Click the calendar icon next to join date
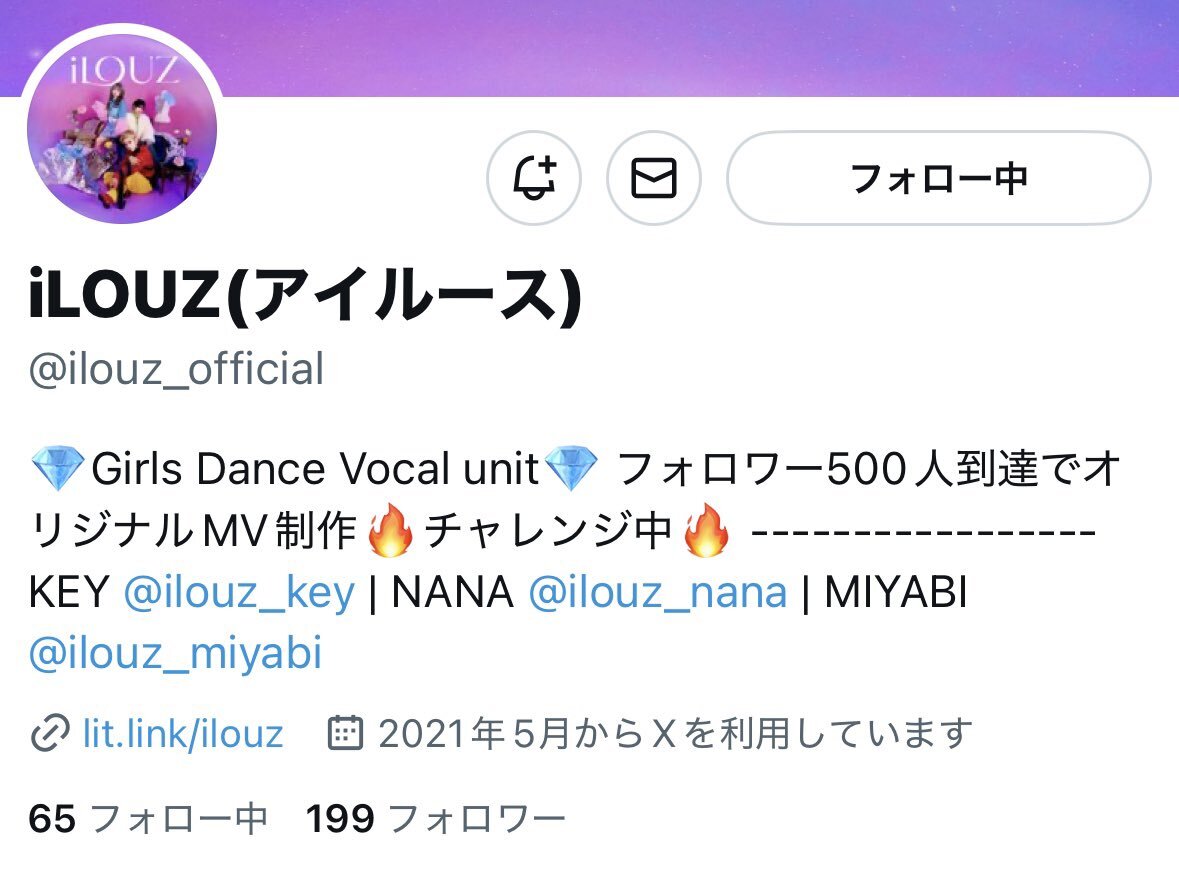Image resolution: width=1179 pixels, height=885 pixels. coord(346,733)
